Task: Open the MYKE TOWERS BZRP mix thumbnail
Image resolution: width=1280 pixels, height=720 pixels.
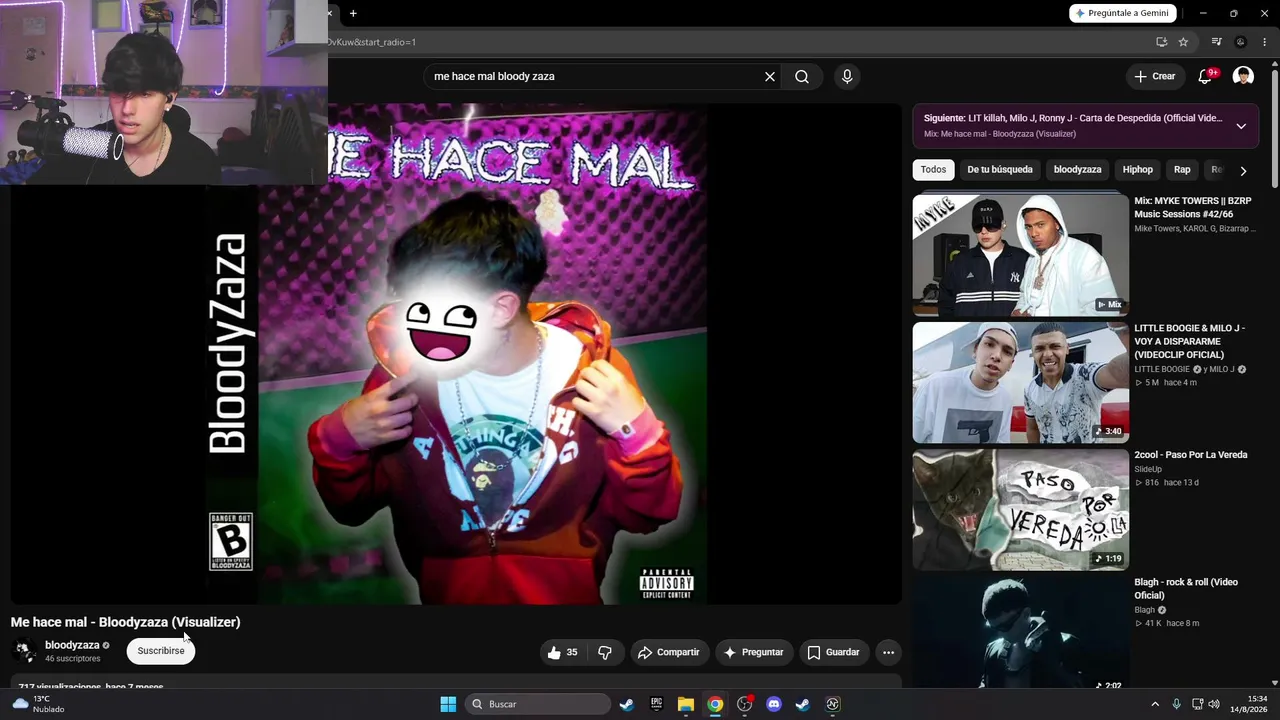Action: tap(1020, 254)
